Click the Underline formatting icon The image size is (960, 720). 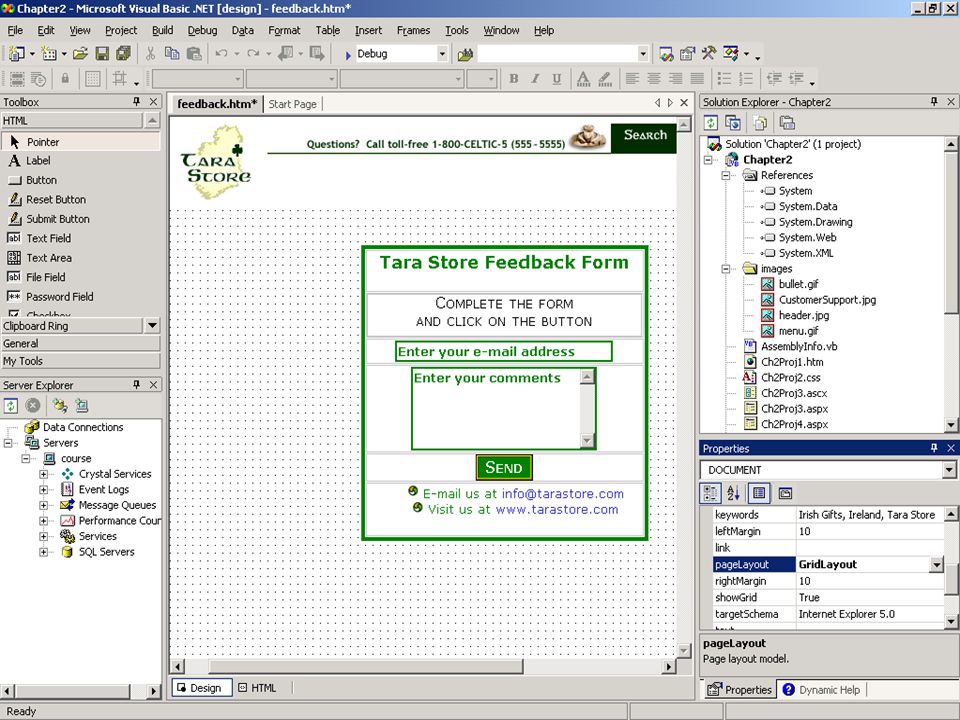point(557,78)
